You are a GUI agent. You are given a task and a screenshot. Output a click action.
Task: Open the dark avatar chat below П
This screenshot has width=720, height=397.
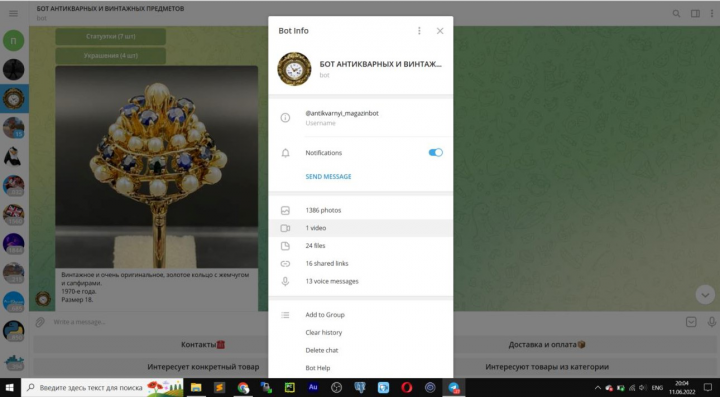[x=14, y=70]
